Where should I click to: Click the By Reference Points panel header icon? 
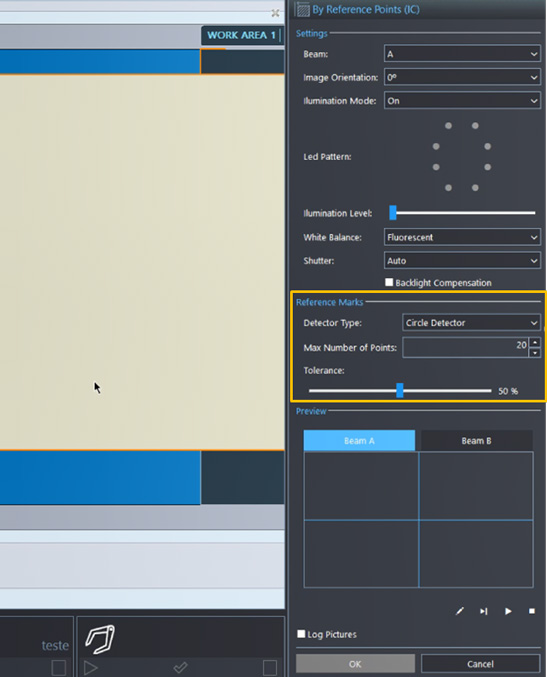point(303,9)
